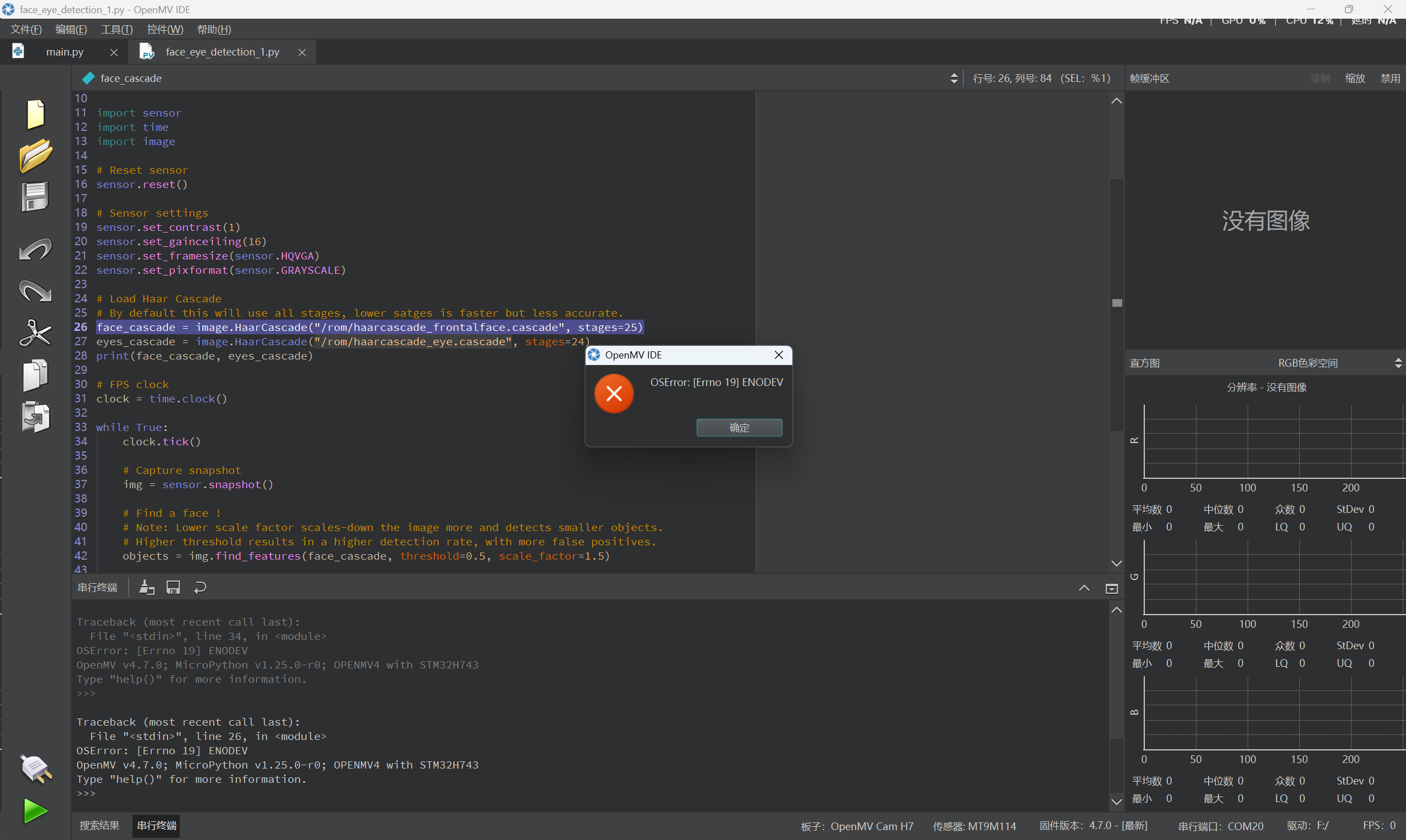Click the sensor status MT9M114

point(974,826)
